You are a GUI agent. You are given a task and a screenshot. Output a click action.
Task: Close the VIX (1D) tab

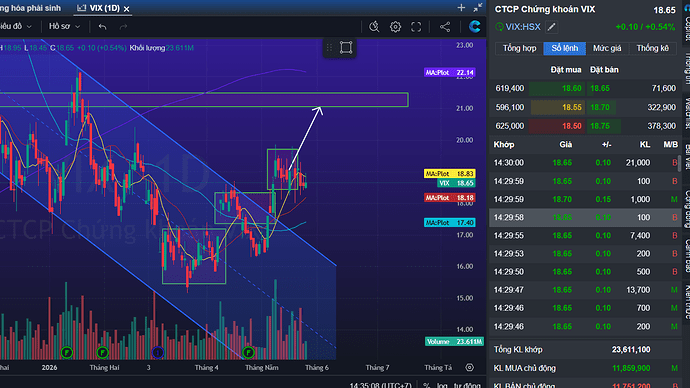[126, 9]
